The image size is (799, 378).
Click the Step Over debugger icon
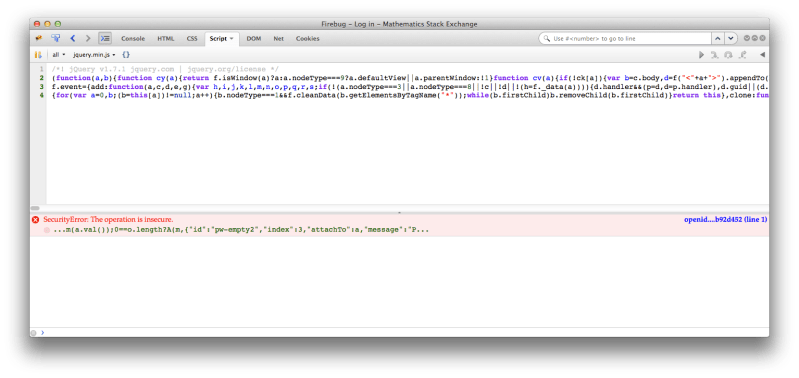click(x=729, y=55)
